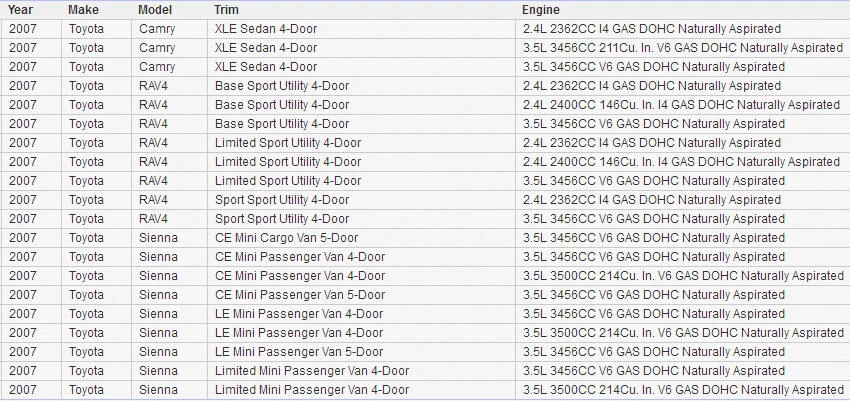
Task: Select first 2.4L 2400CC 146Cu. In. engine cell
Action: pyautogui.click(x=682, y=105)
